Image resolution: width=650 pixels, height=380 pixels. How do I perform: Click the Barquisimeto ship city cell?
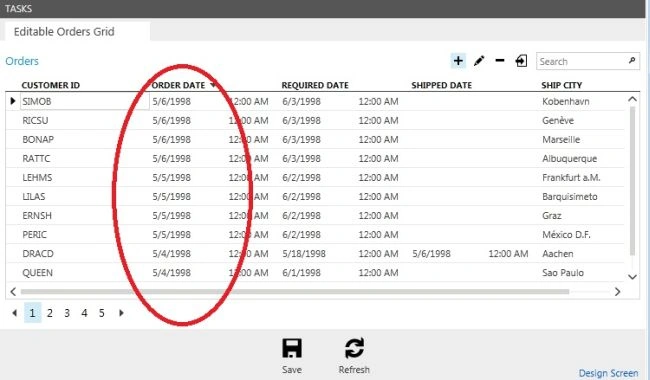pos(570,196)
